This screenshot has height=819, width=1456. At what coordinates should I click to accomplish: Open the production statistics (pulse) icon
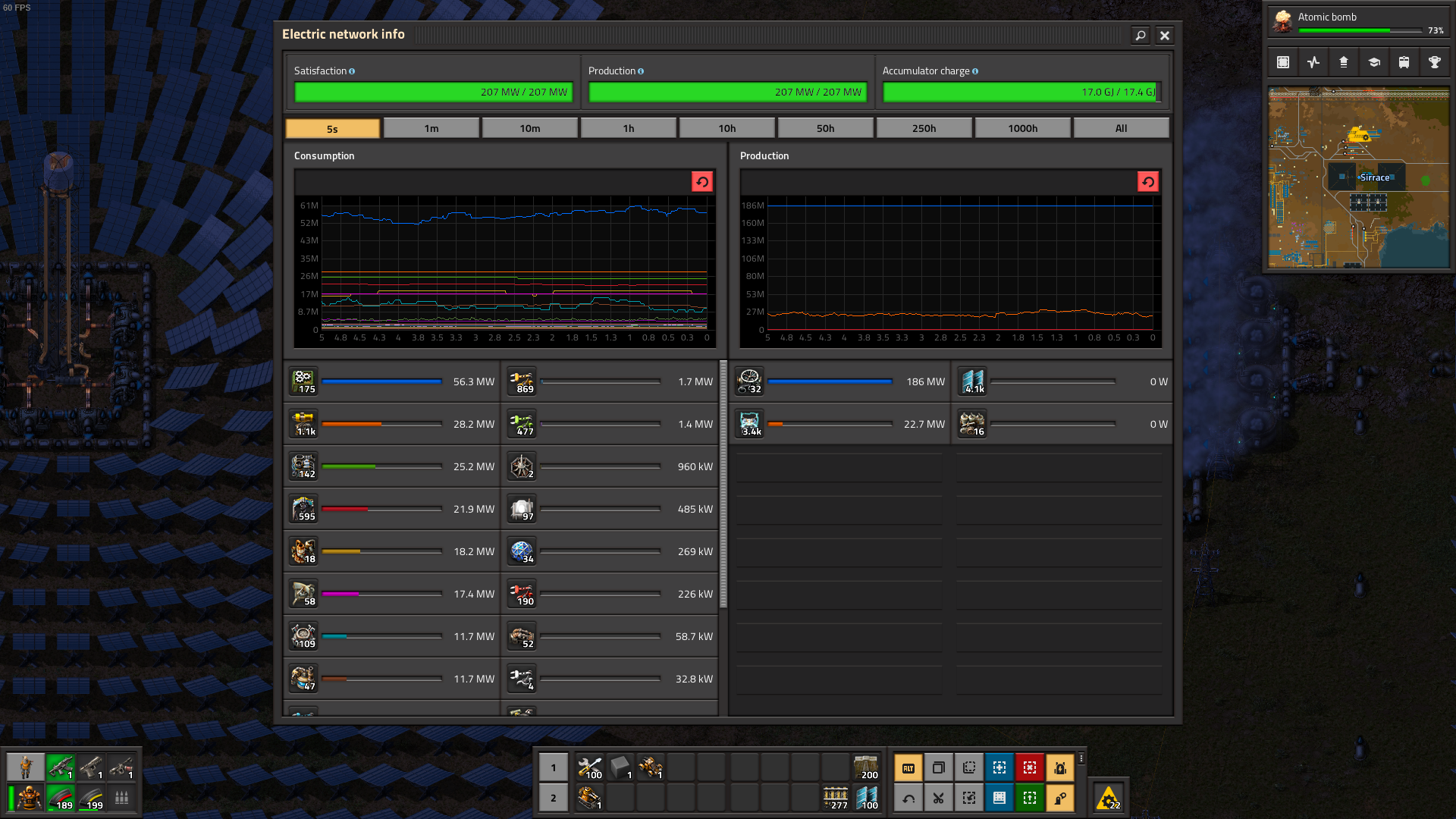(1313, 62)
